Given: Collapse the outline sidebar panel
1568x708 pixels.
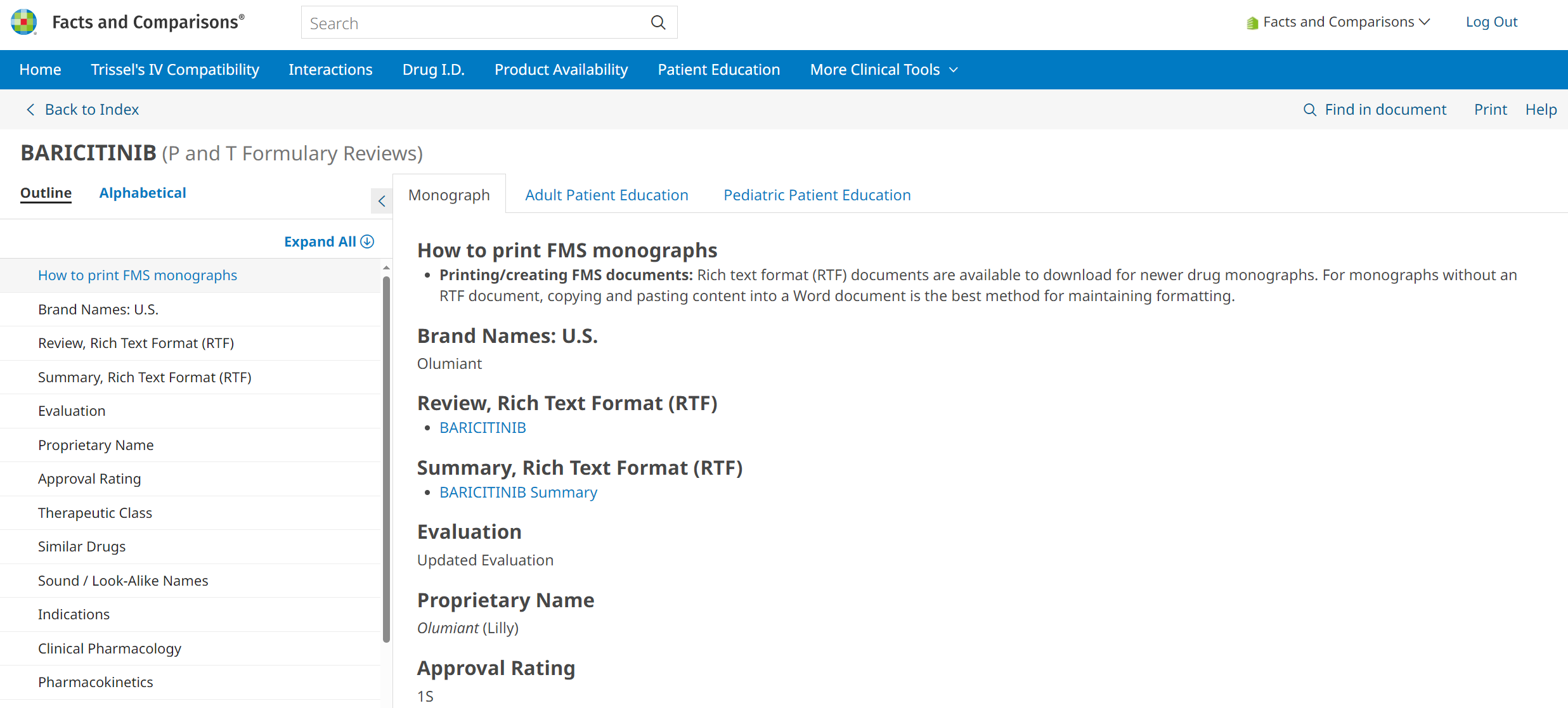Looking at the screenshot, I should 382,201.
